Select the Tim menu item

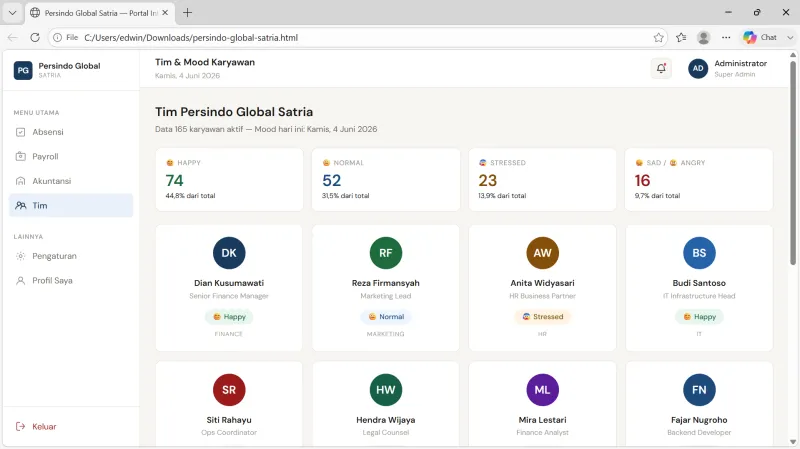(x=71, y=206)
